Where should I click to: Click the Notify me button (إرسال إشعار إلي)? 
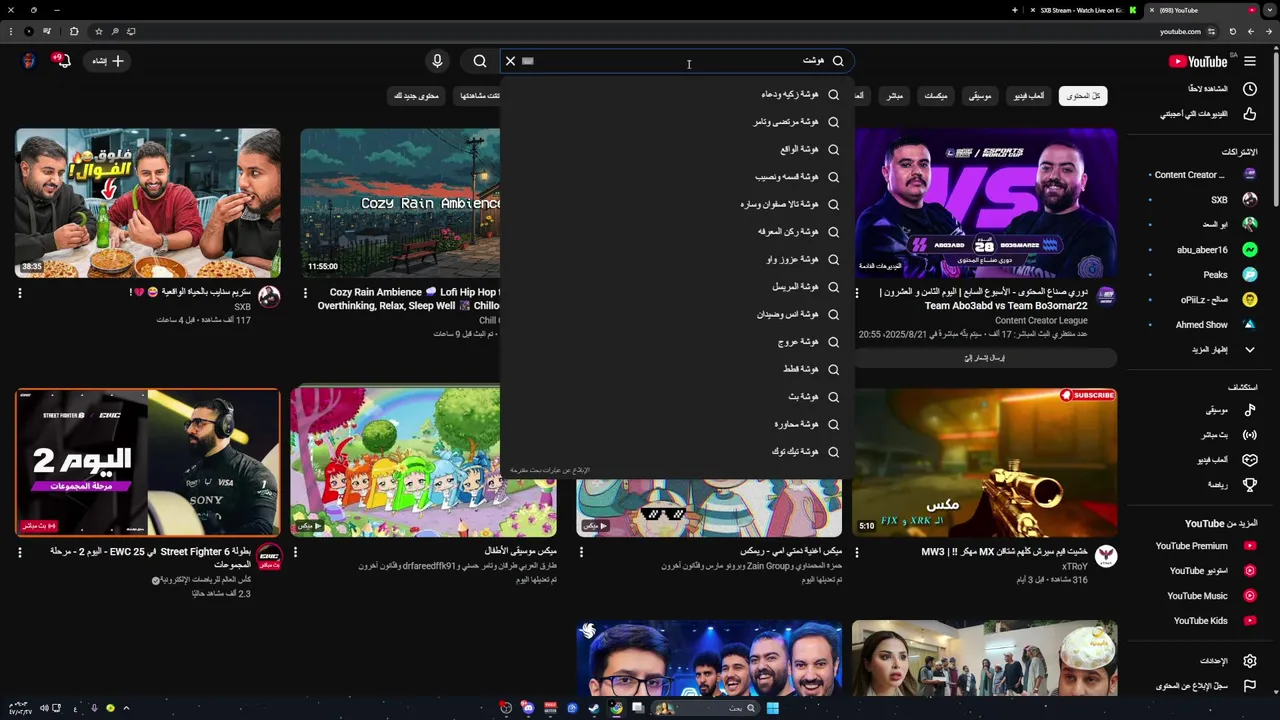[x=985, y=358]
